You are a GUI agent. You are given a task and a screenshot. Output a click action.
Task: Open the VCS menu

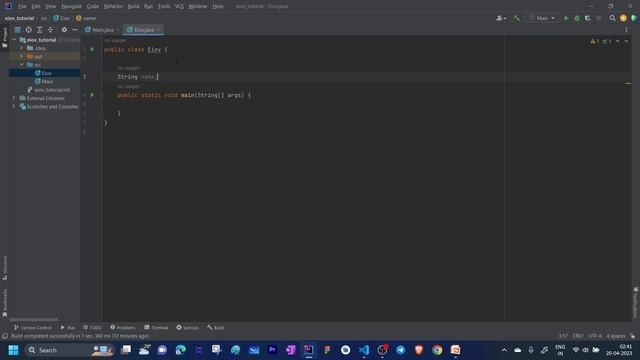(x=179, y=6)
